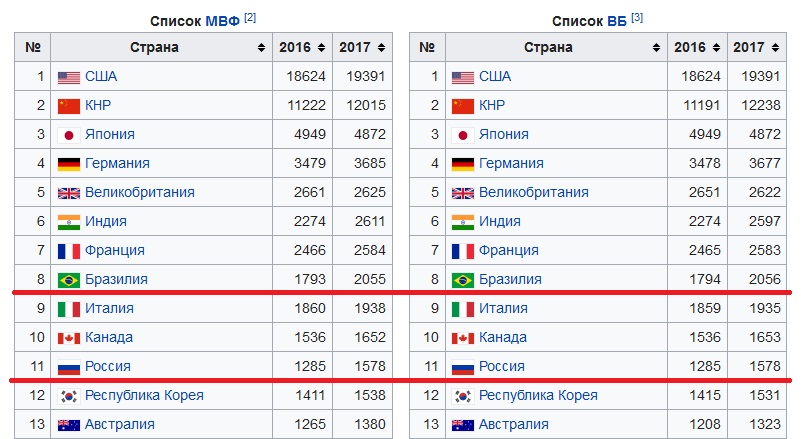The image size is (801, 439).
Task: Sort IMF table by 2017 column
Action: [381, 48]
